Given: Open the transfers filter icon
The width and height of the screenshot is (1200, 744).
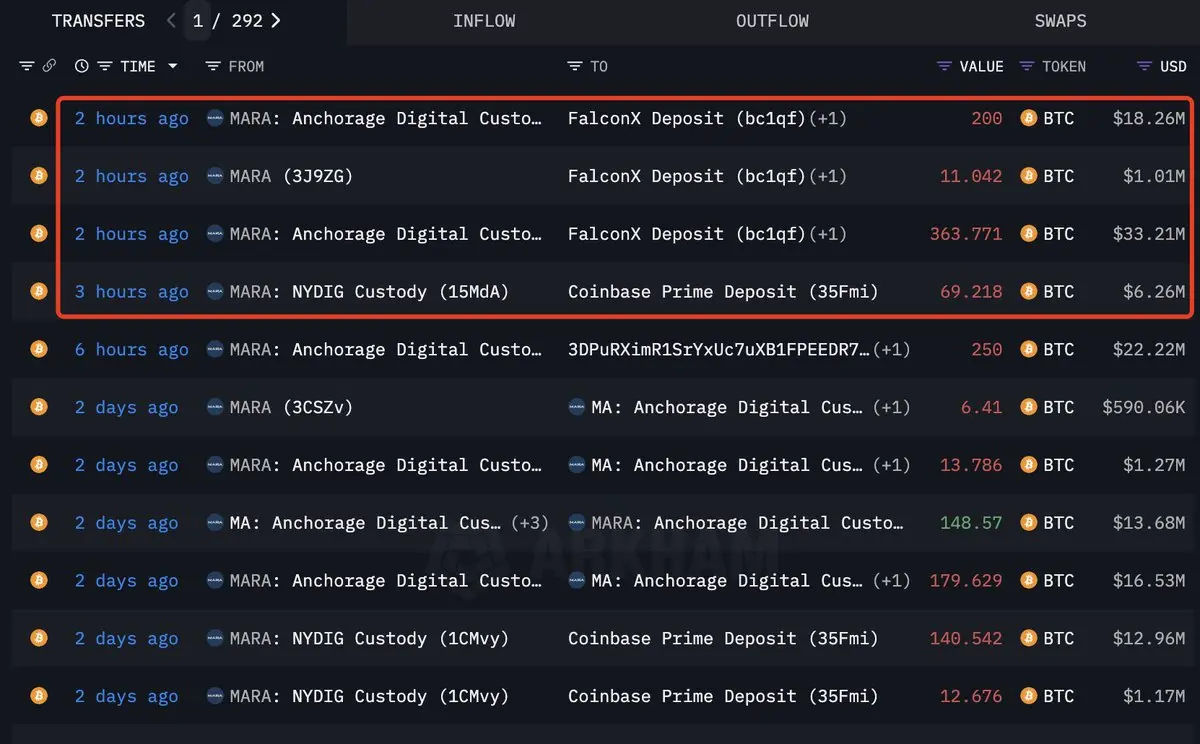Looking at the screenshot, I should [x=26, y=66].
